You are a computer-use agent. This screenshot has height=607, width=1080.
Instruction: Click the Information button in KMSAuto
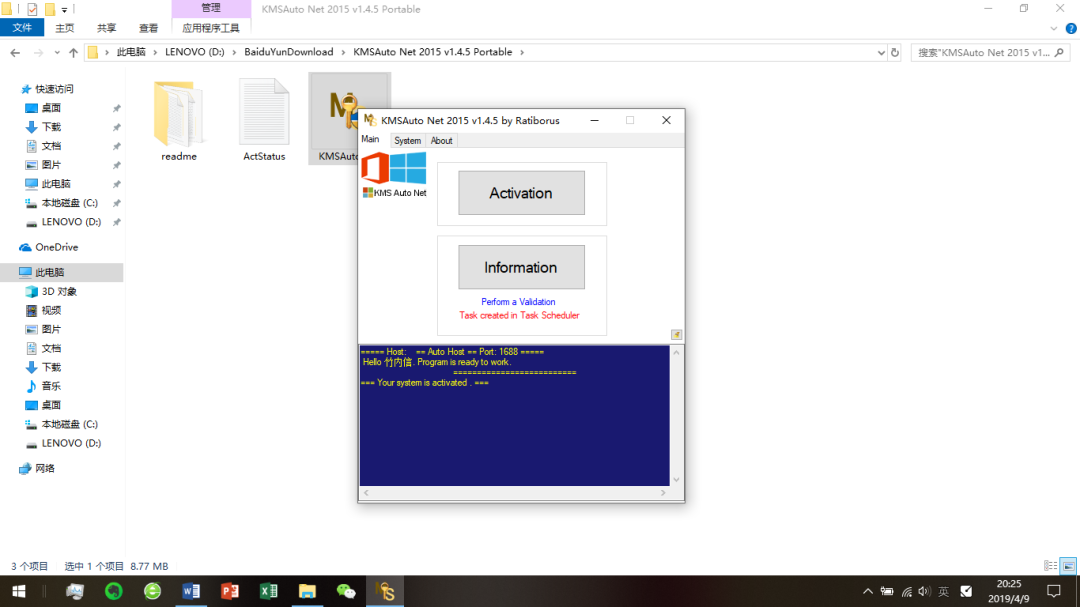click(x=521, y=267)
